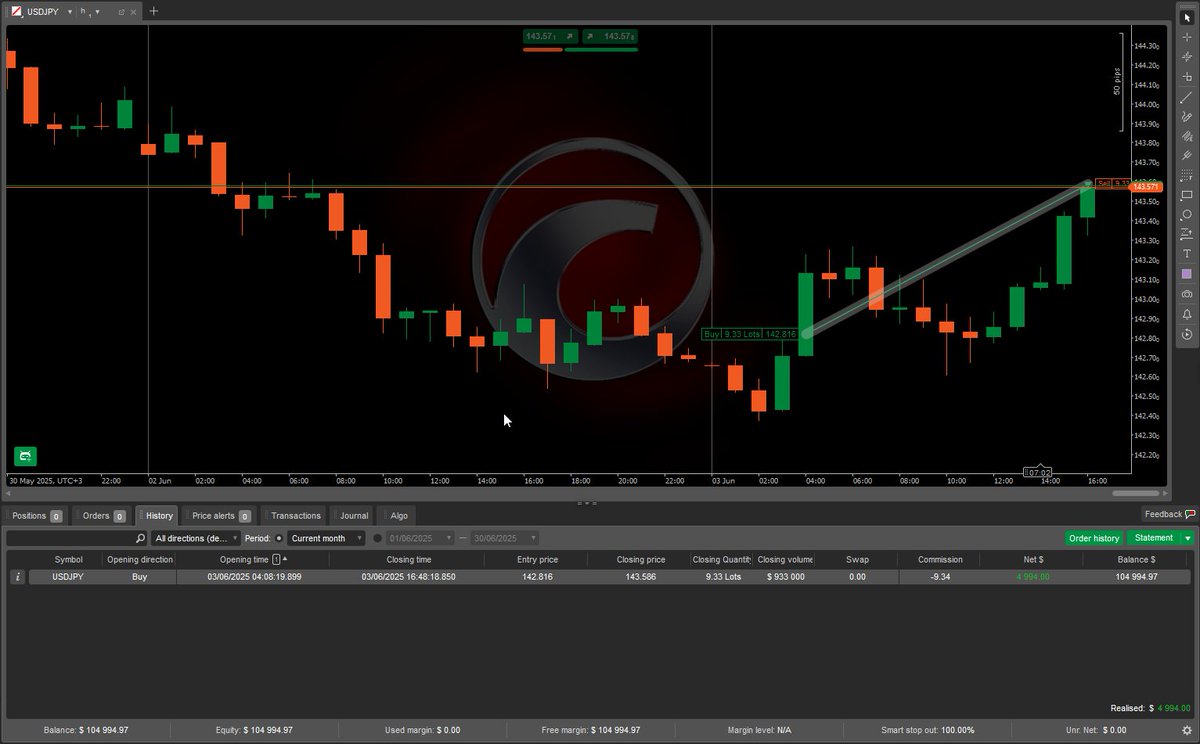
Task: Sort by Symbol column header
Action: [69, 560]
